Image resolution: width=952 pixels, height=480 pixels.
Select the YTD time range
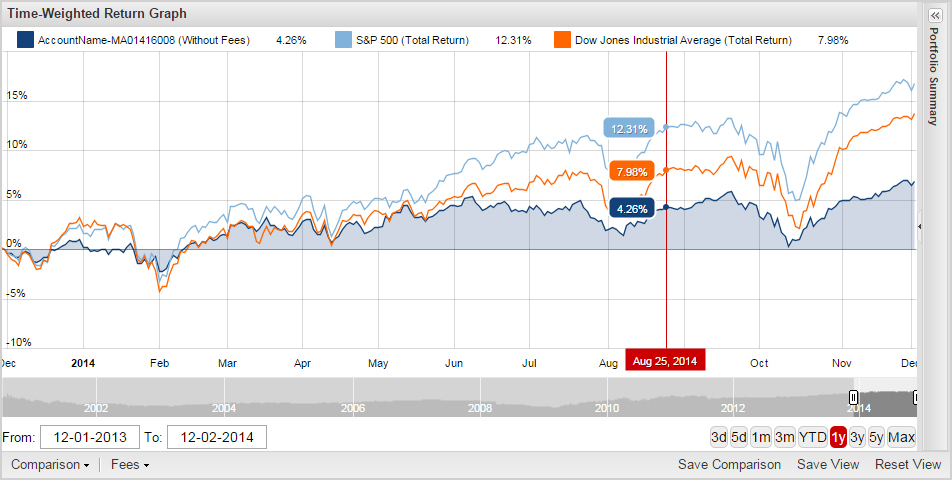(x=813, y=437)
